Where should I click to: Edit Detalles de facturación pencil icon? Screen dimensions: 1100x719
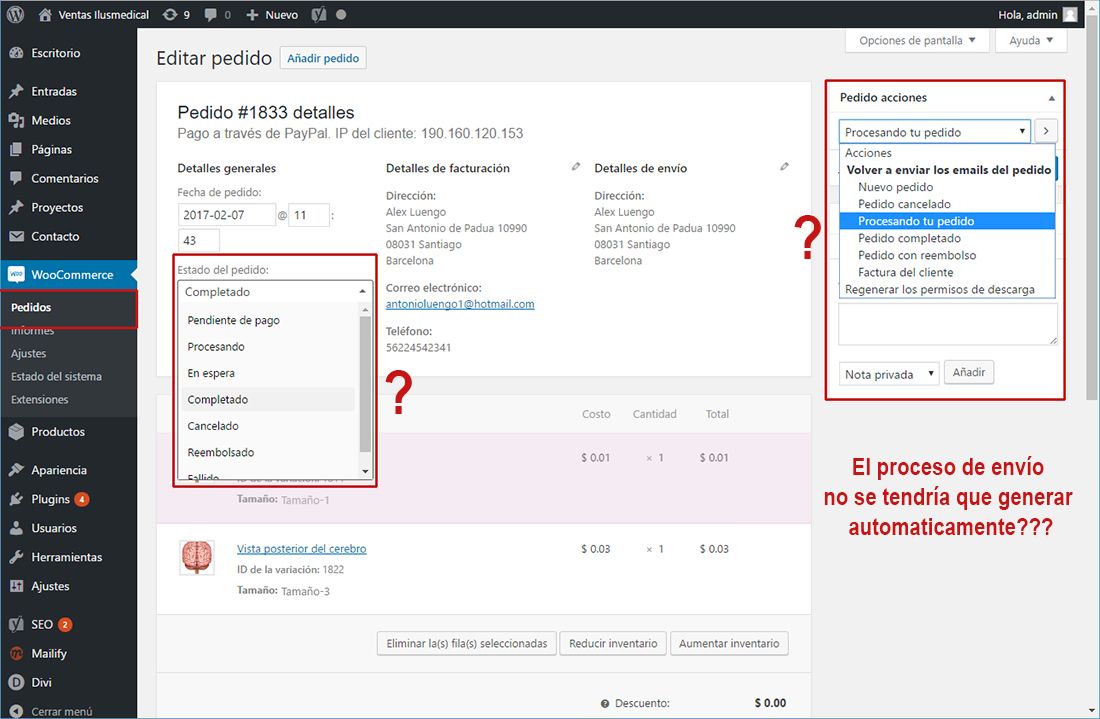click(x=576, y=166)
